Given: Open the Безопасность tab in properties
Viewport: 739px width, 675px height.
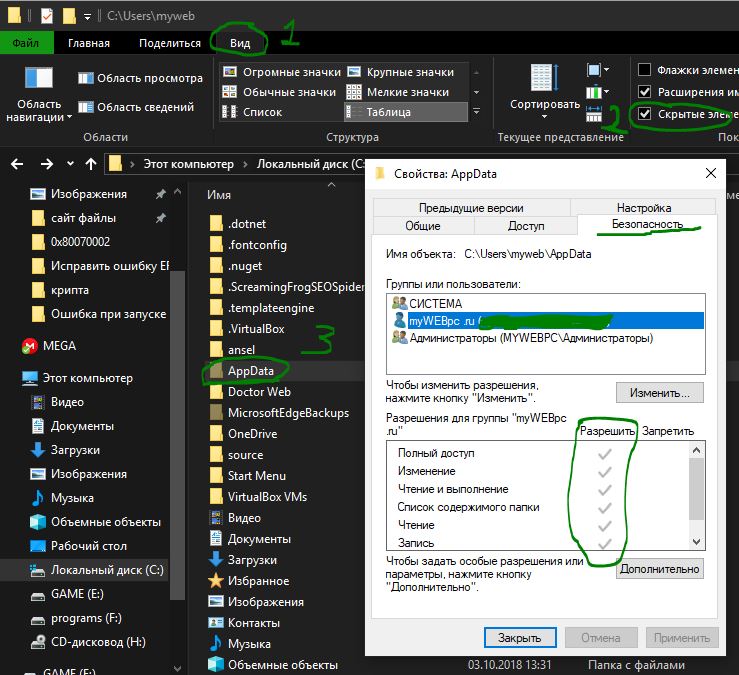Looking at the screenshot, I should pyautogui.click(x=647, y=224).
